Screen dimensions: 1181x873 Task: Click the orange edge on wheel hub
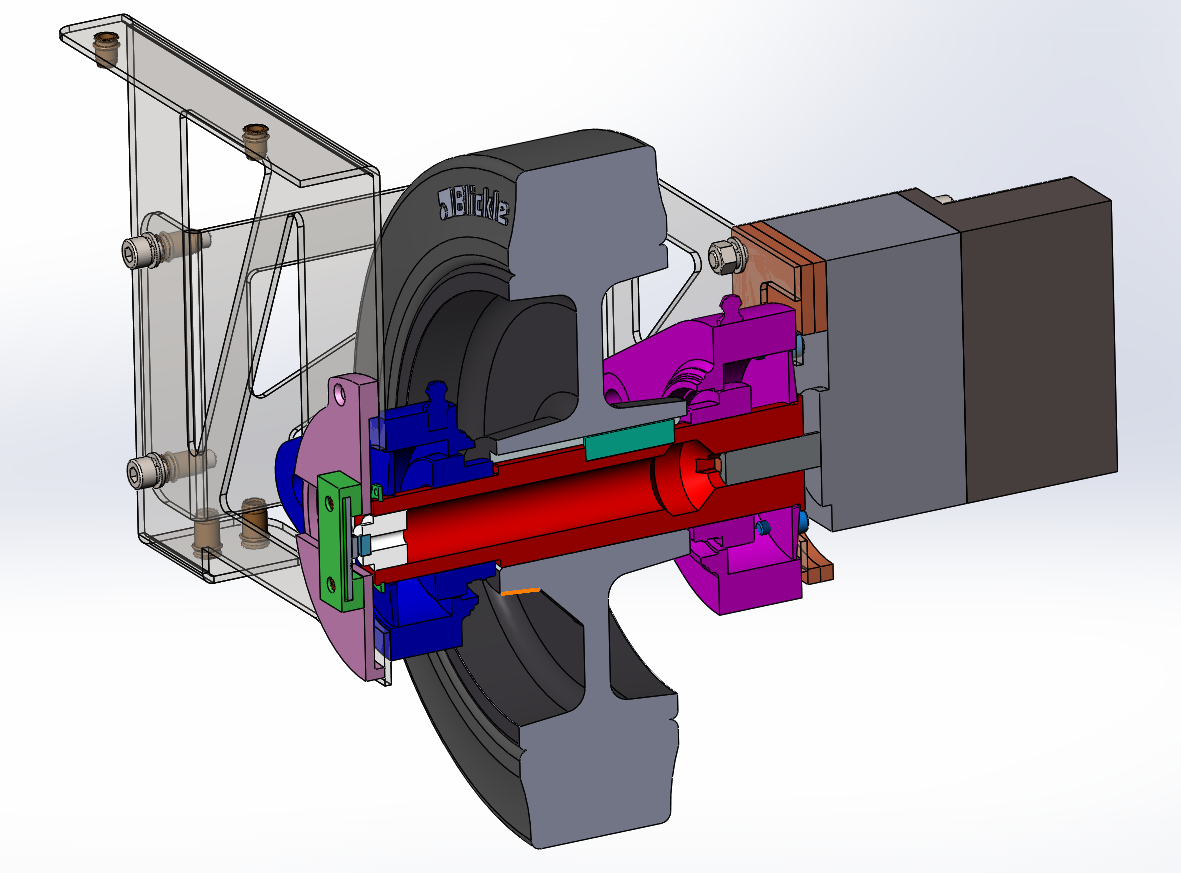520,591
